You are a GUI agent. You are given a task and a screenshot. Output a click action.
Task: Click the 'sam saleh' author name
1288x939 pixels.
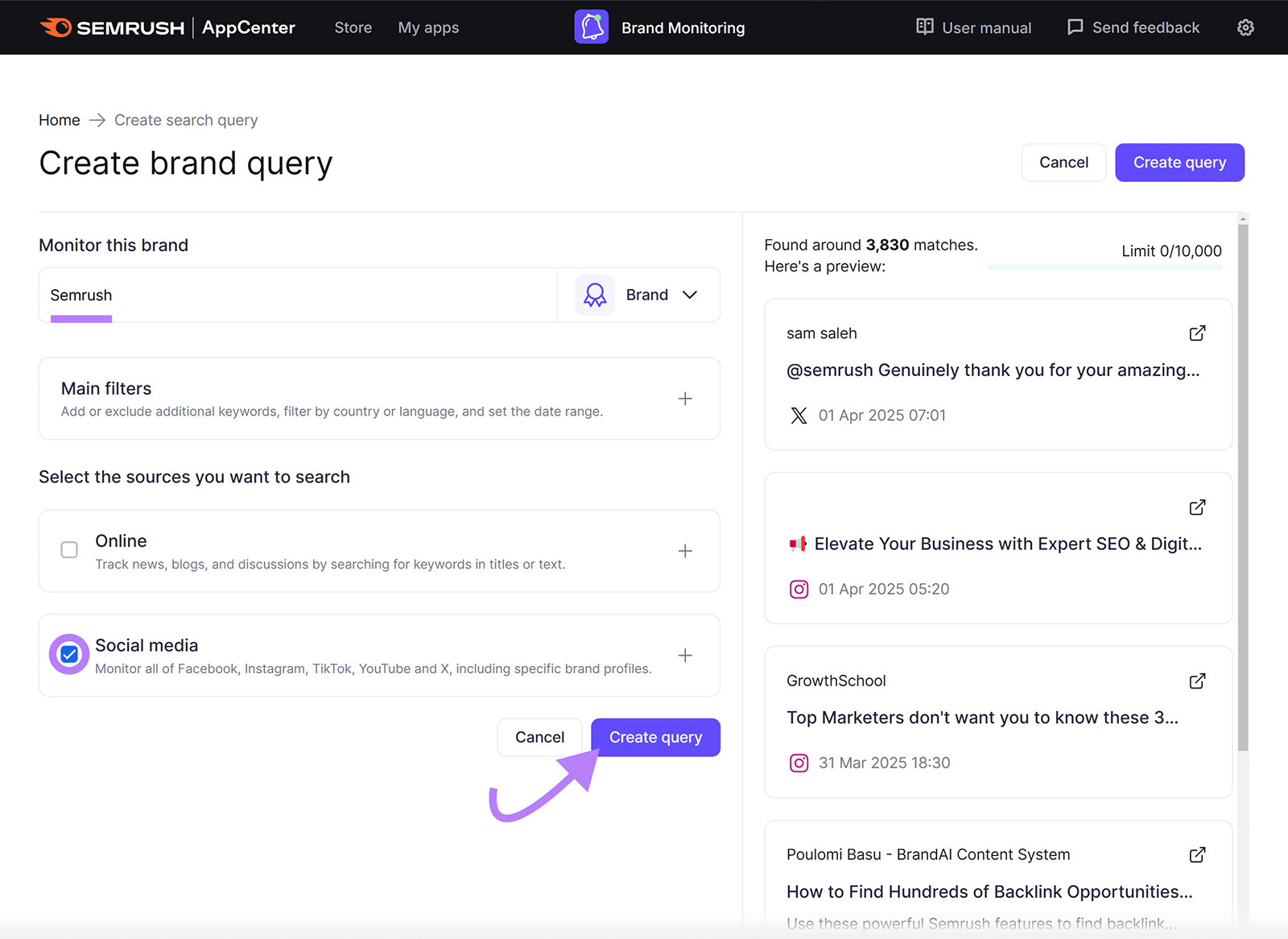coord(822,333)
